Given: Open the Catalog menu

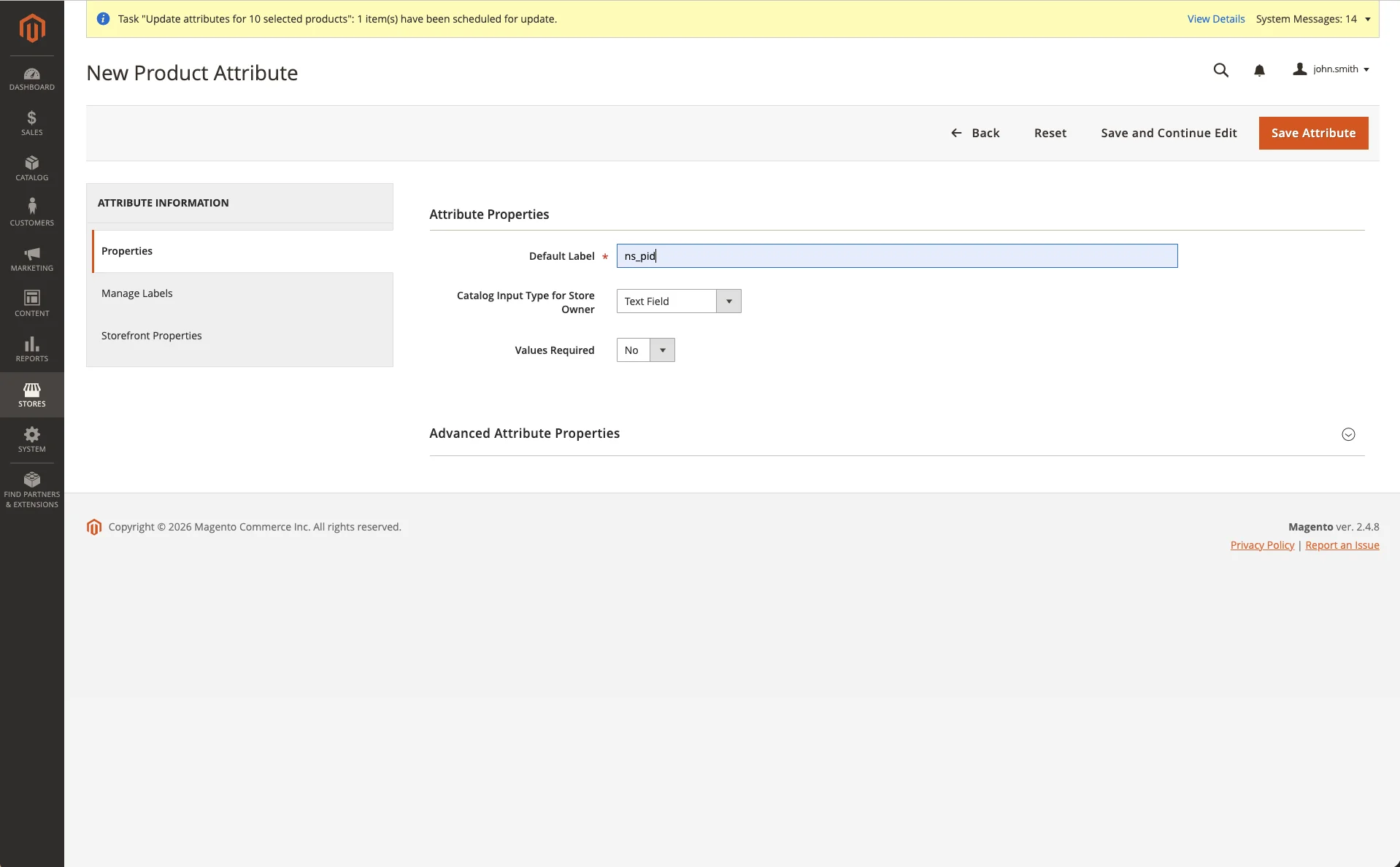Looking at the screenshot, I should point(32,169).
